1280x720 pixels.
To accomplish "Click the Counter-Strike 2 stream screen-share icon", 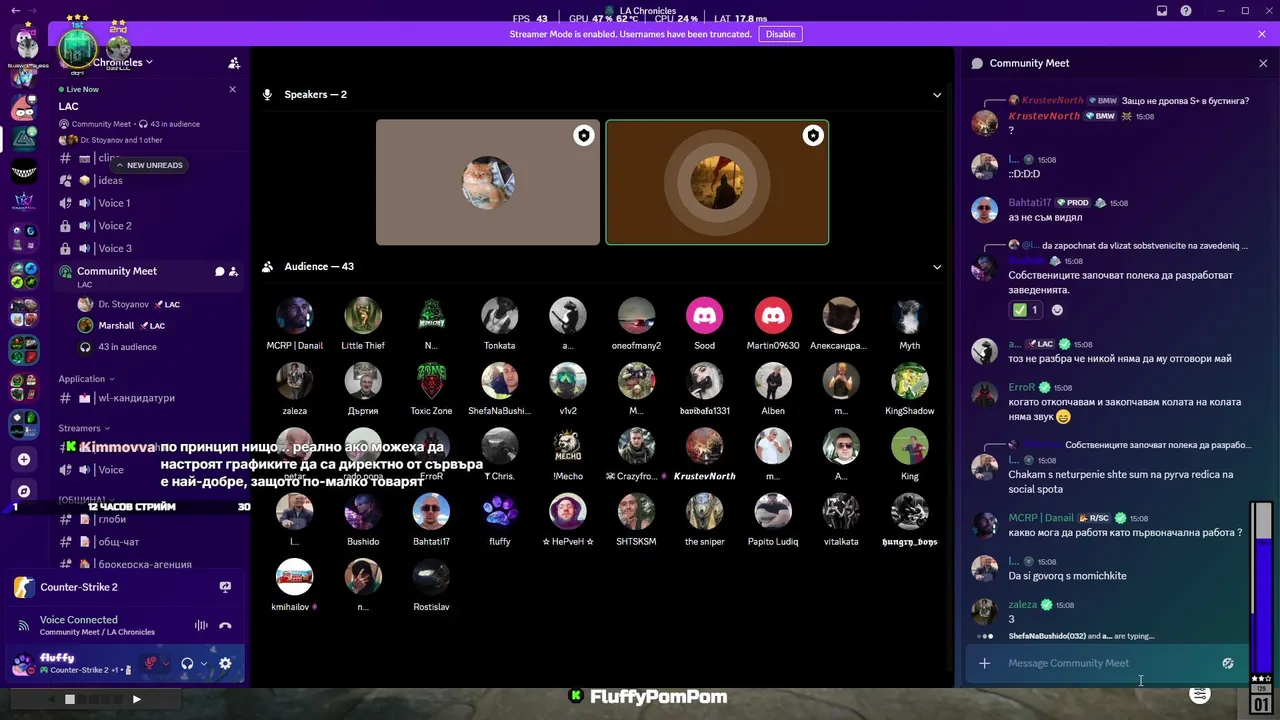I will pos(225,587).
